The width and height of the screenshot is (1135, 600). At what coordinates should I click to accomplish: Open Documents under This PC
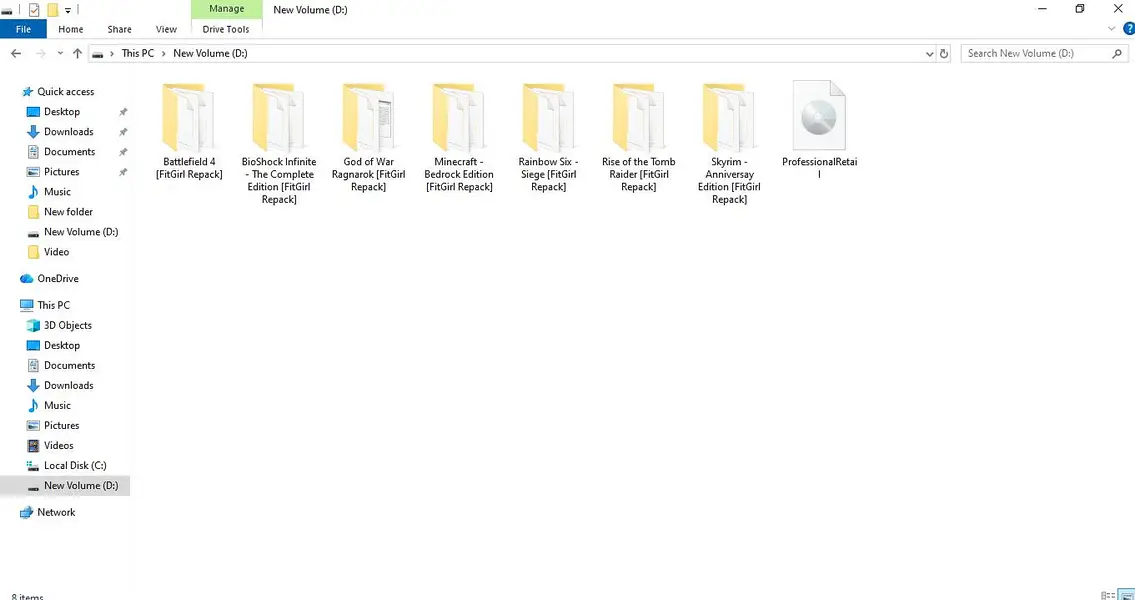pyautogui.click(x=69, y=366)
